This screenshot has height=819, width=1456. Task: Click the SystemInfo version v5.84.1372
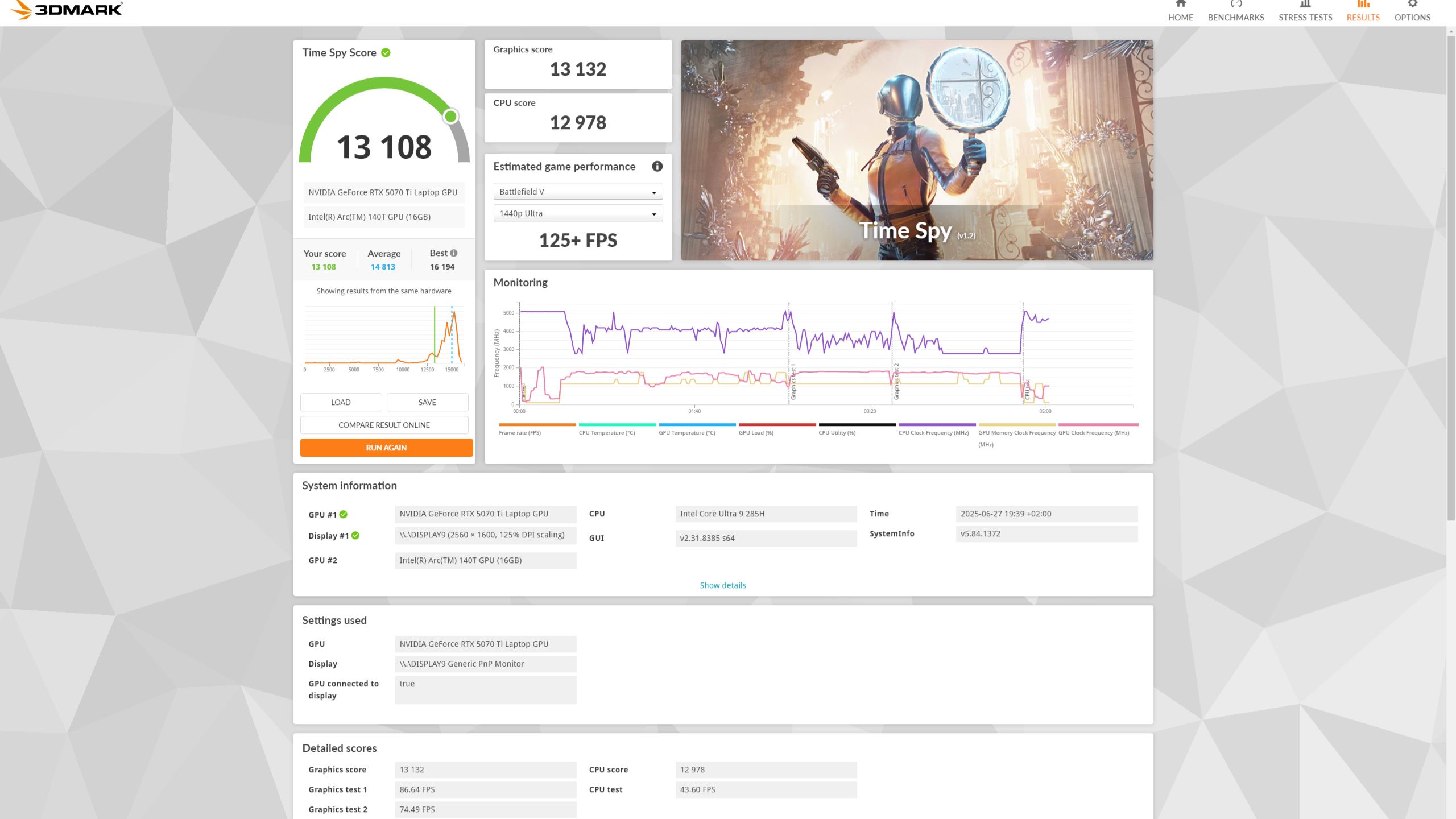tap(1046, 533)
